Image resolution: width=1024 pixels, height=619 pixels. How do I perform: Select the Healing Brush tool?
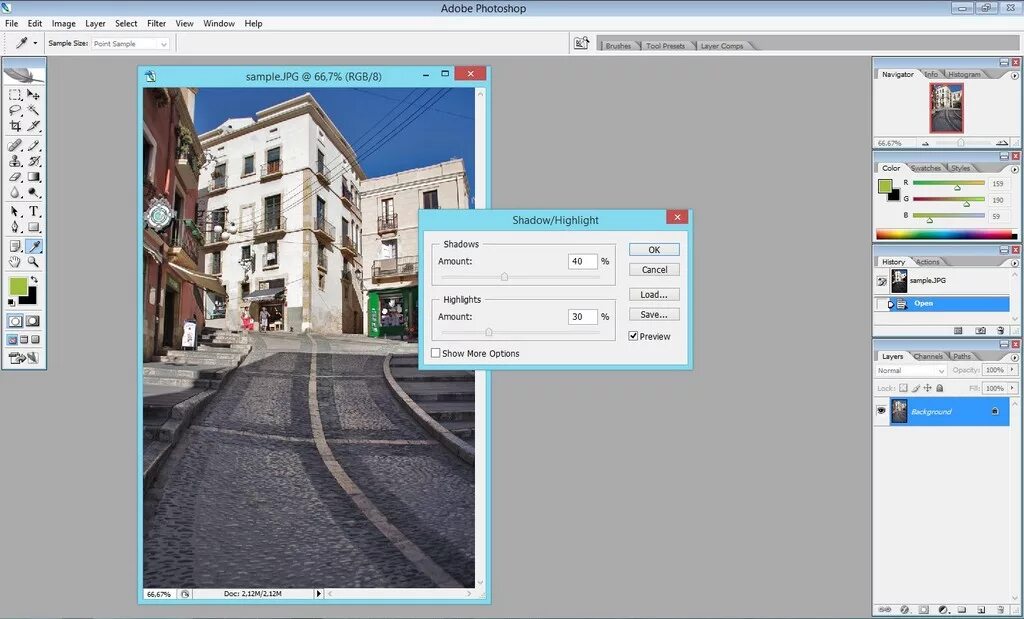[15, 145]
